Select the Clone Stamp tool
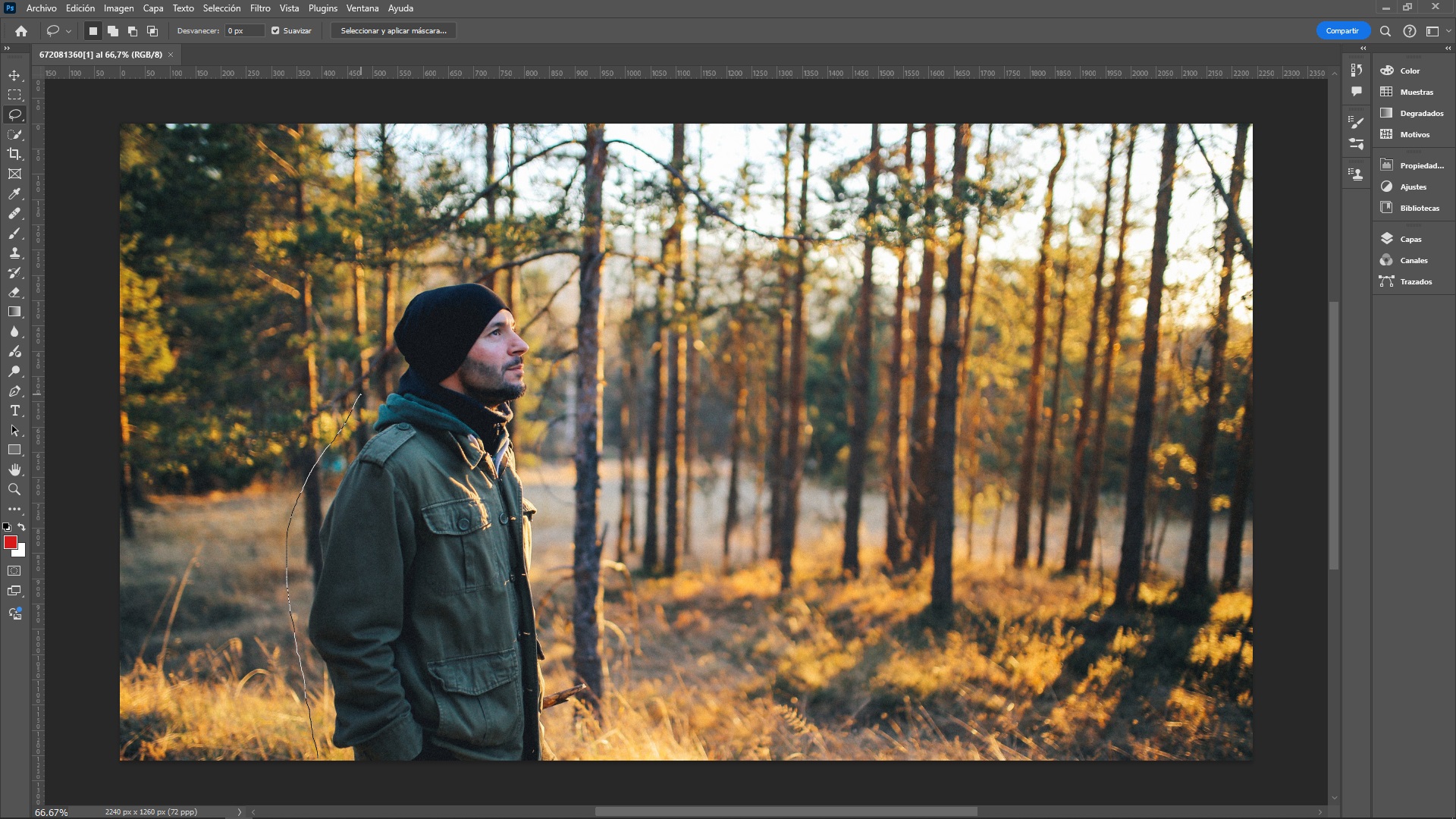 14,253
